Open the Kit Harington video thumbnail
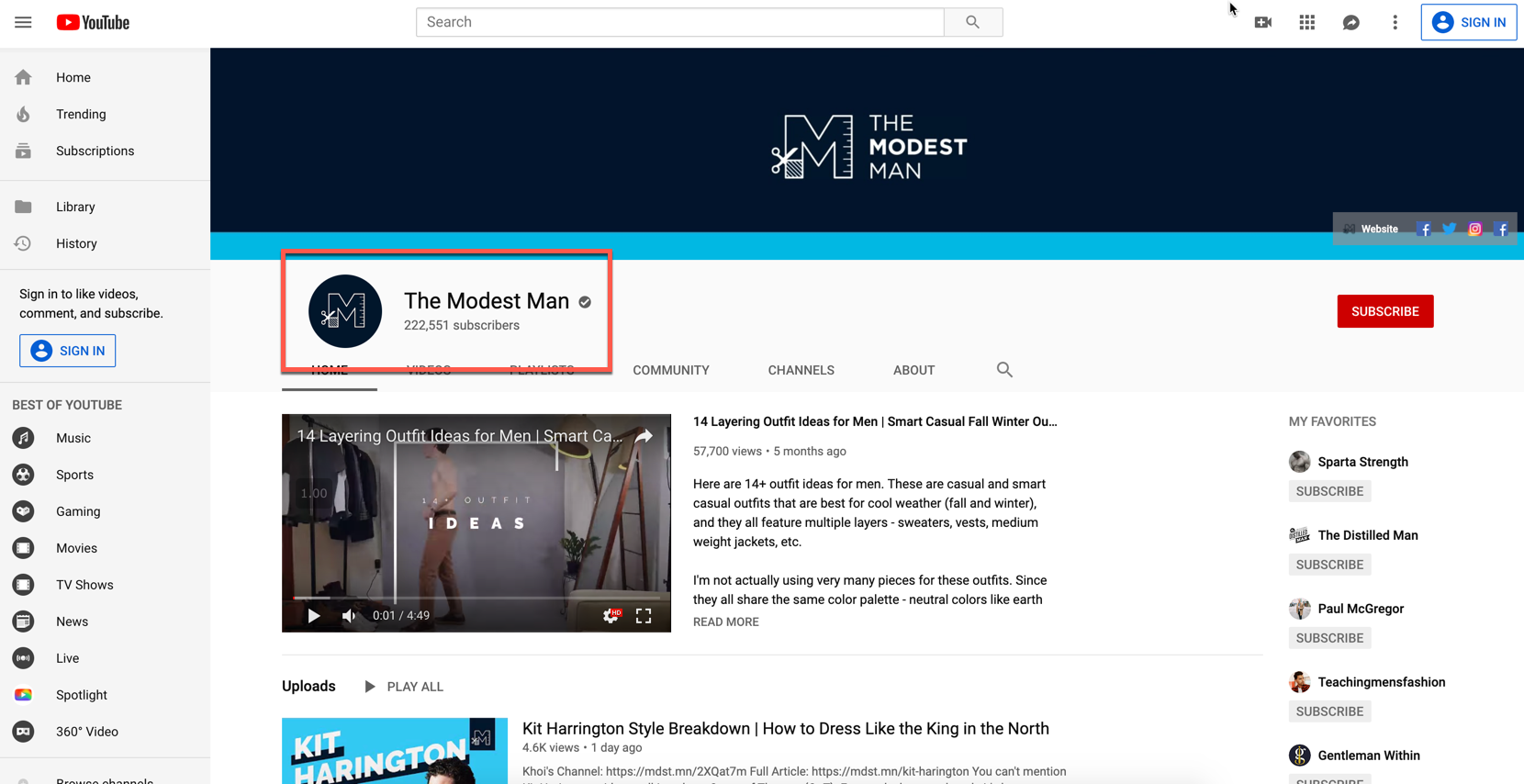Screen dimensions: 1524x784 click(395, 751)
